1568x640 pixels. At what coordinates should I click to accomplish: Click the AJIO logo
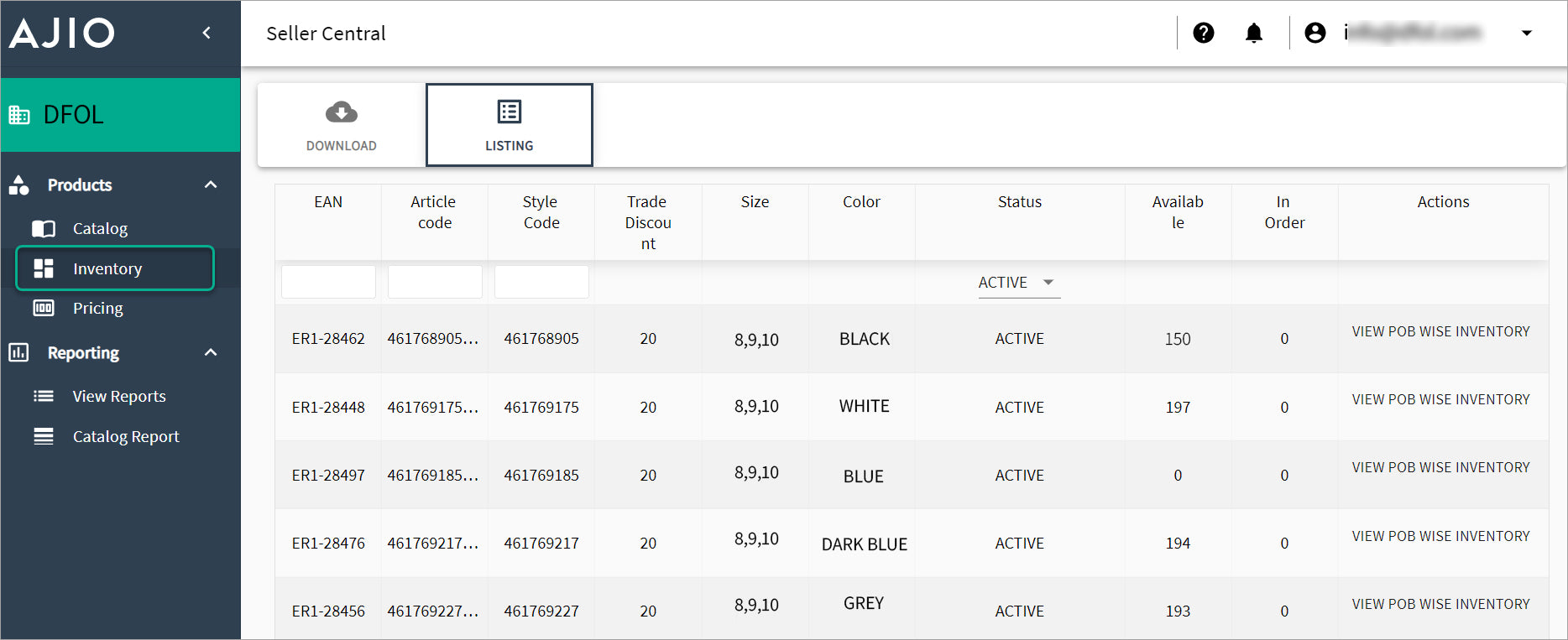pos(62,33)
